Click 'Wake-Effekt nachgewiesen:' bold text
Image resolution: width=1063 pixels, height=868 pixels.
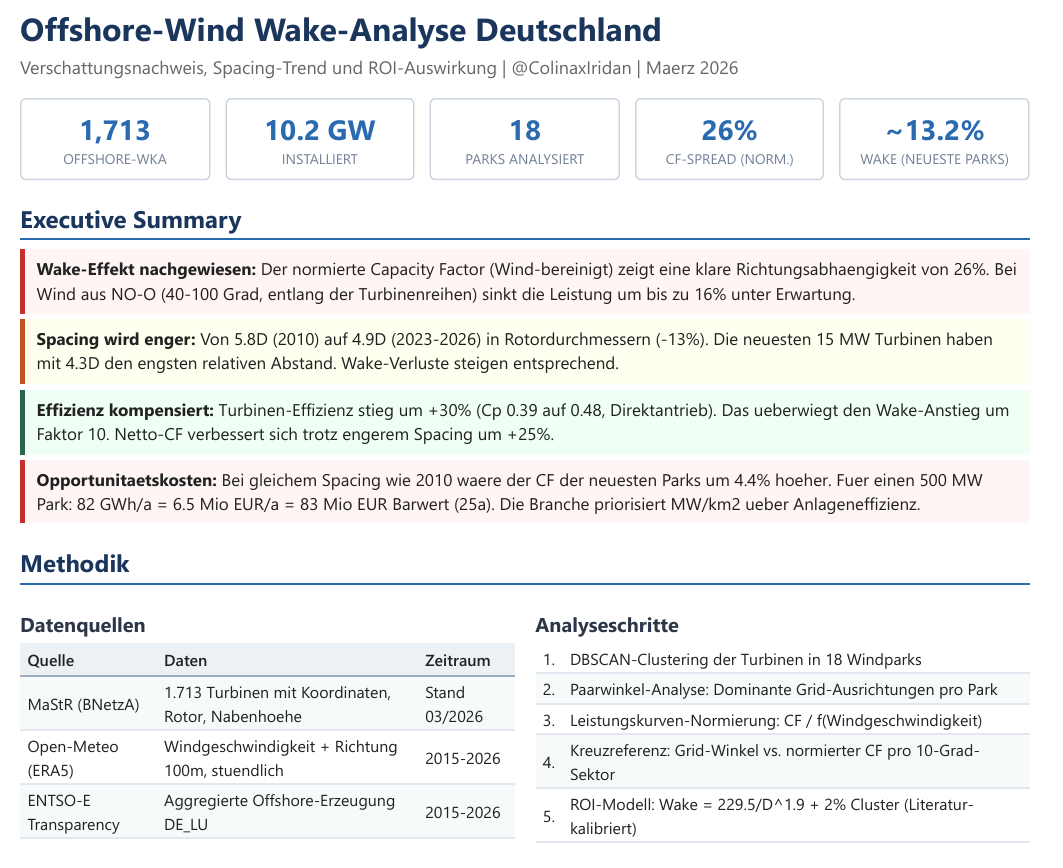(x=146, y=269)
